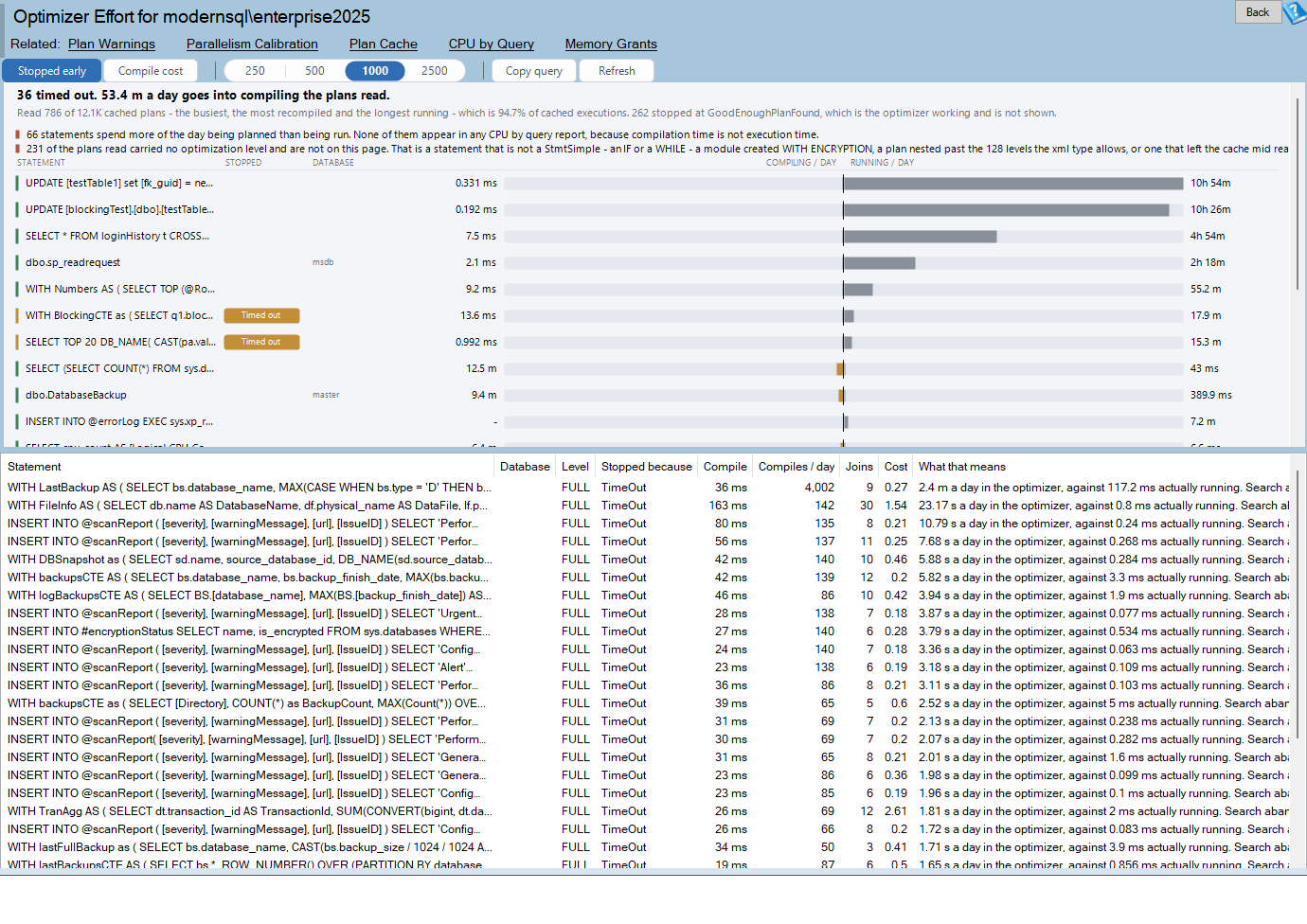
Task: Open the Plan Cache link
Action: coord(384,44)
